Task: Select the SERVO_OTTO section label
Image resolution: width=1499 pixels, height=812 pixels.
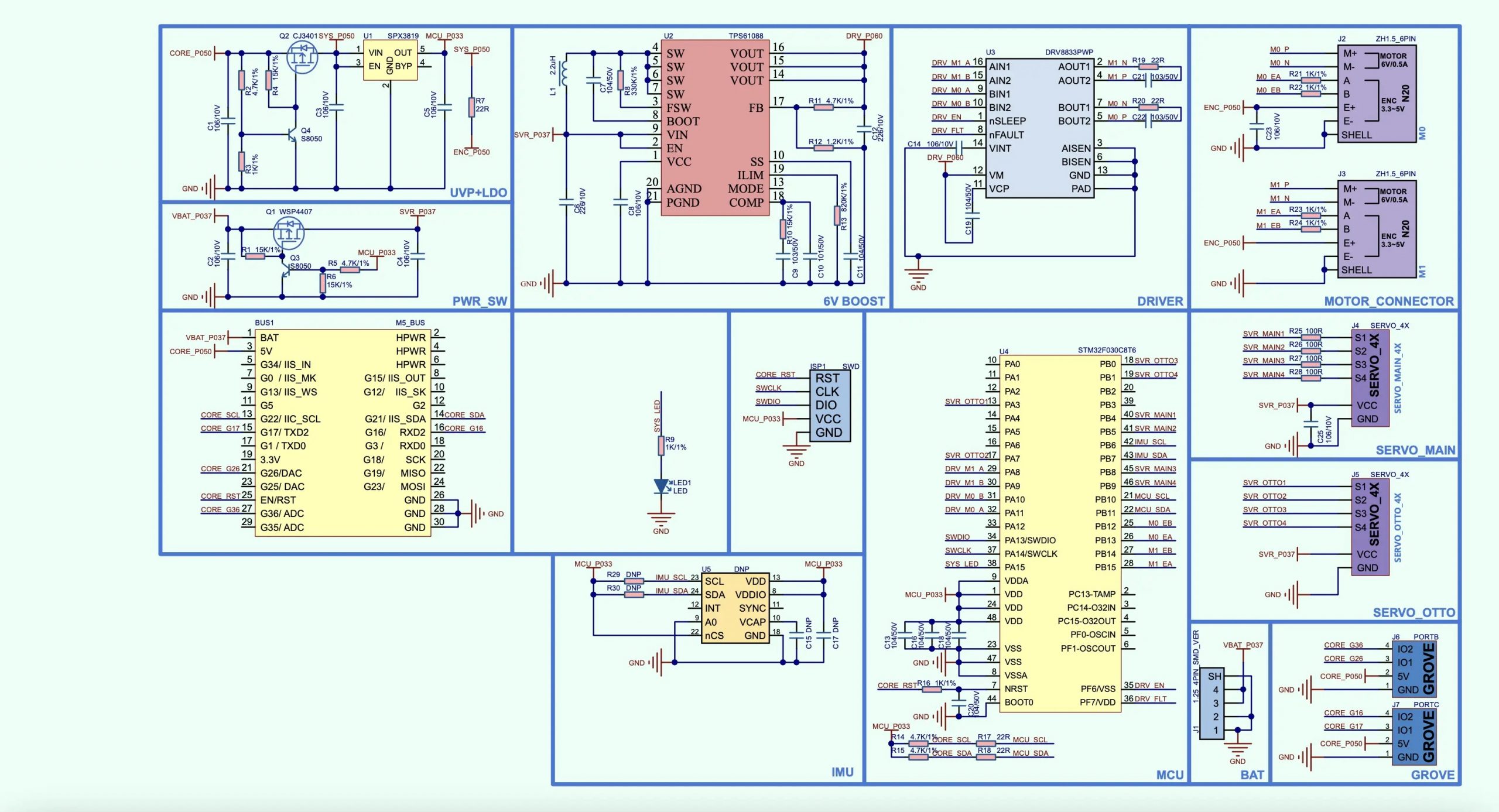Action: coord(1414,612)
